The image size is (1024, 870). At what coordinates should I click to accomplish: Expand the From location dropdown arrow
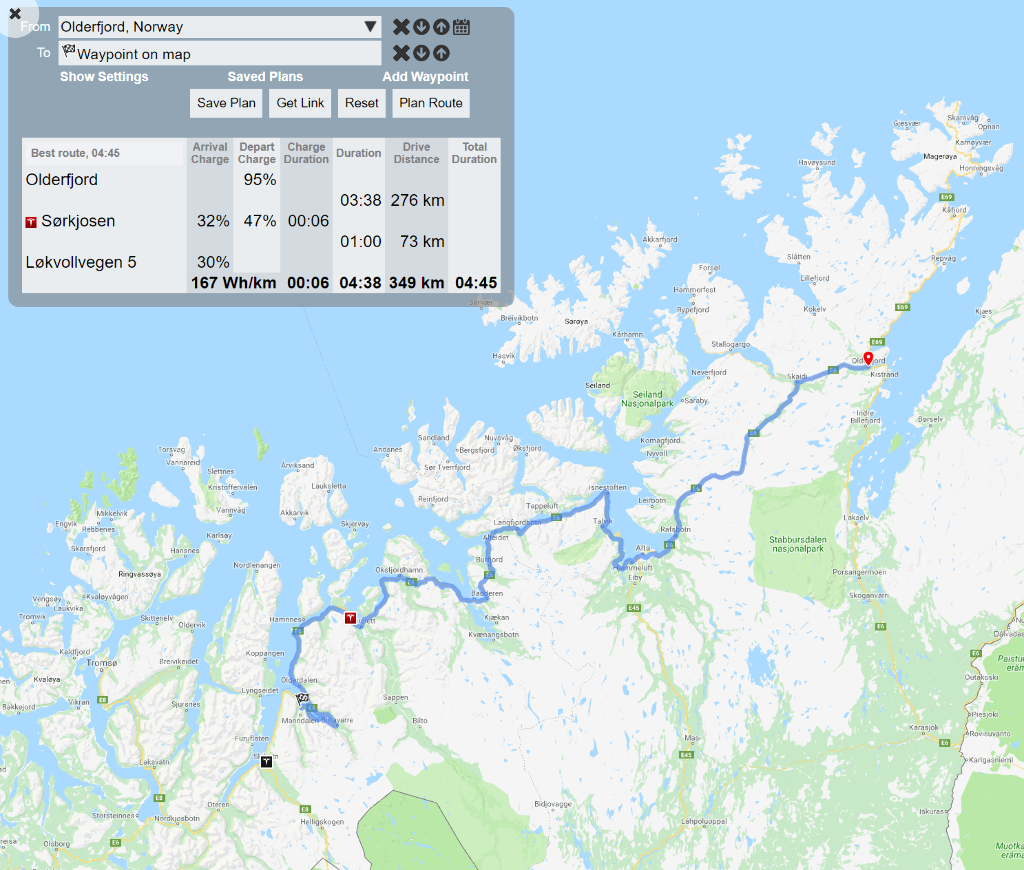pos(370,27)
